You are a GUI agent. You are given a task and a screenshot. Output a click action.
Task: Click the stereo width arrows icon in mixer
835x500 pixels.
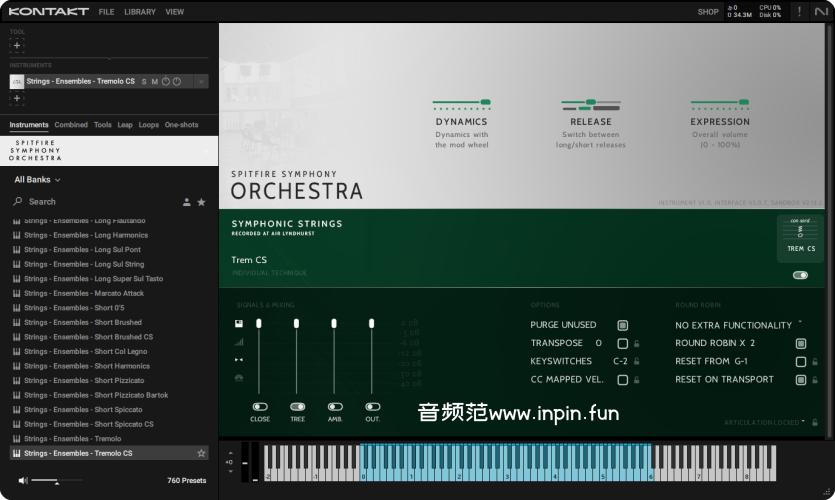(x=239, y=360)
